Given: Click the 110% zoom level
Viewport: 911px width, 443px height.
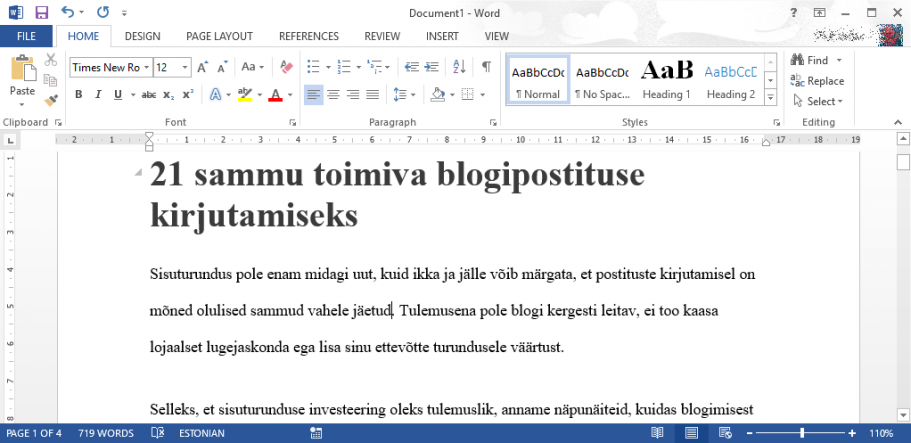Looking at the screenshot, I should pos(881,433).
